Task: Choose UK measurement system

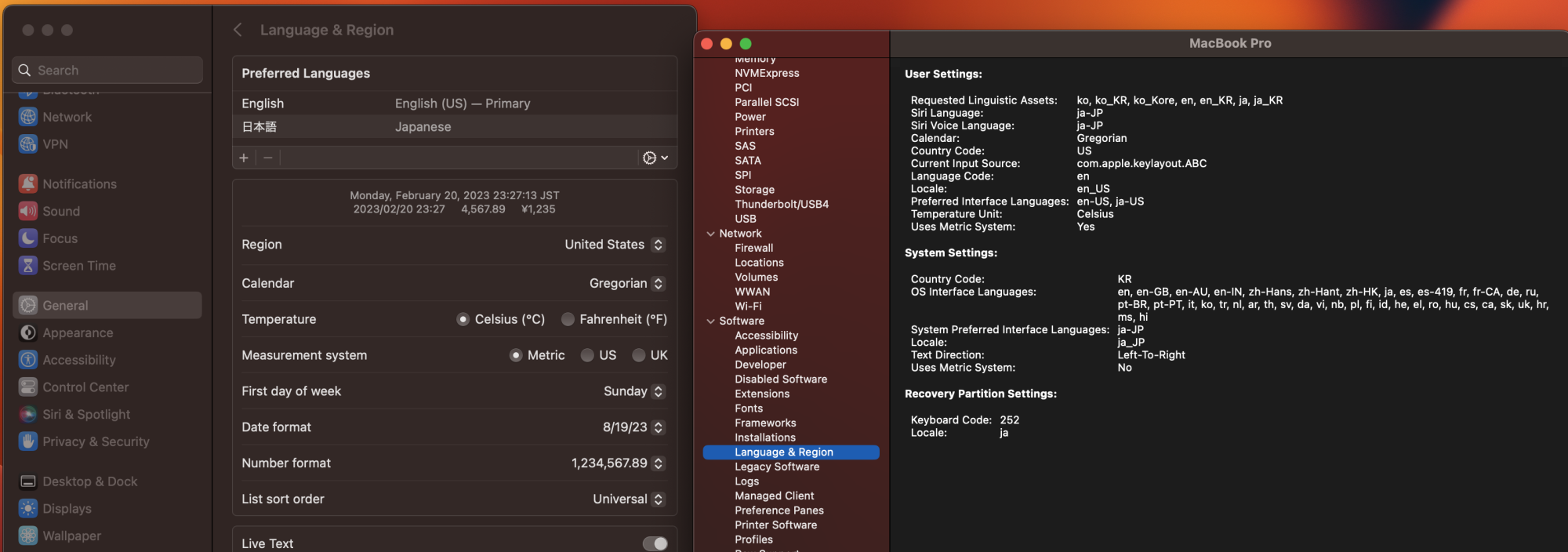Action: click(x=639, y=355)
